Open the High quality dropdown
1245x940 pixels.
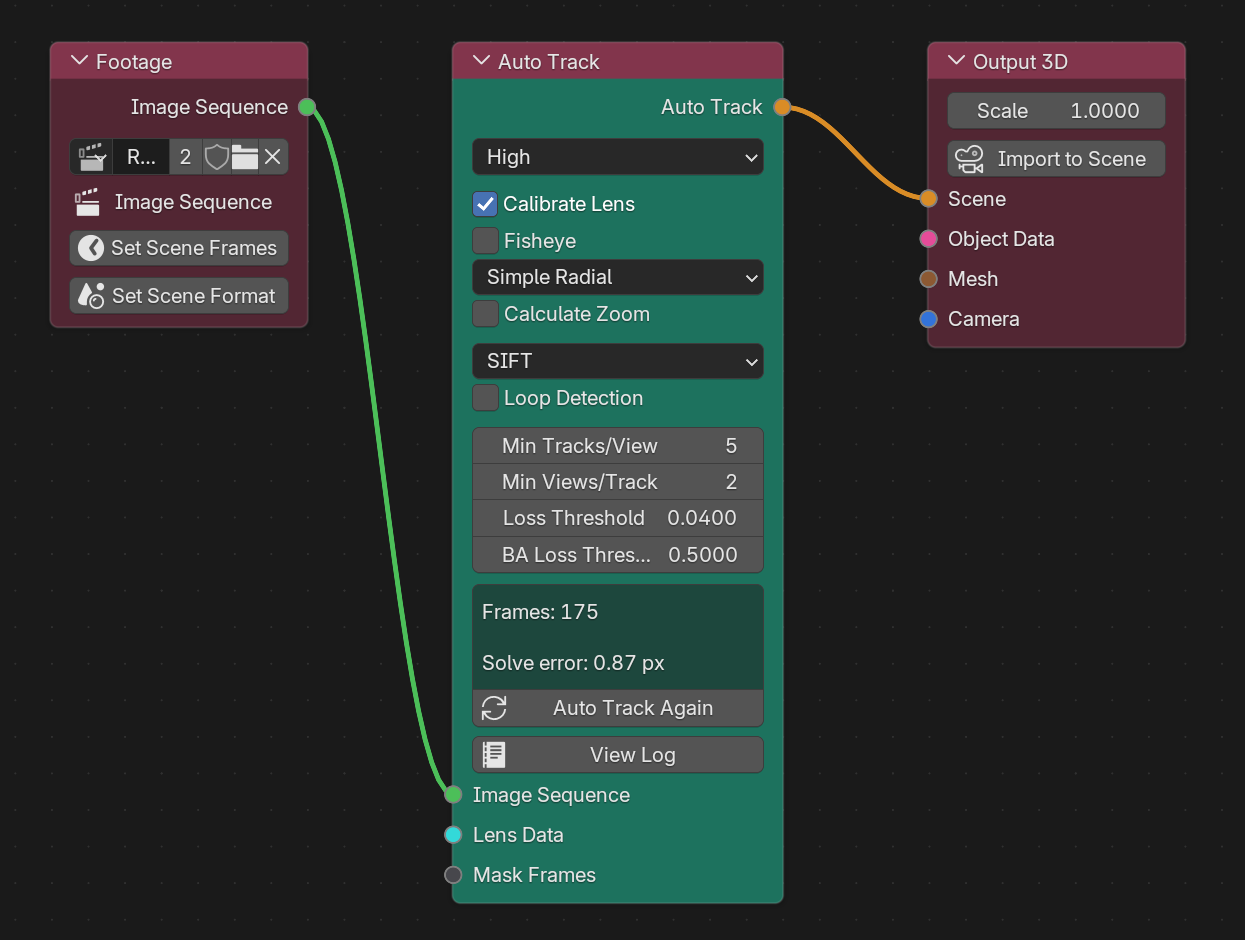click(x=618, y=157)
